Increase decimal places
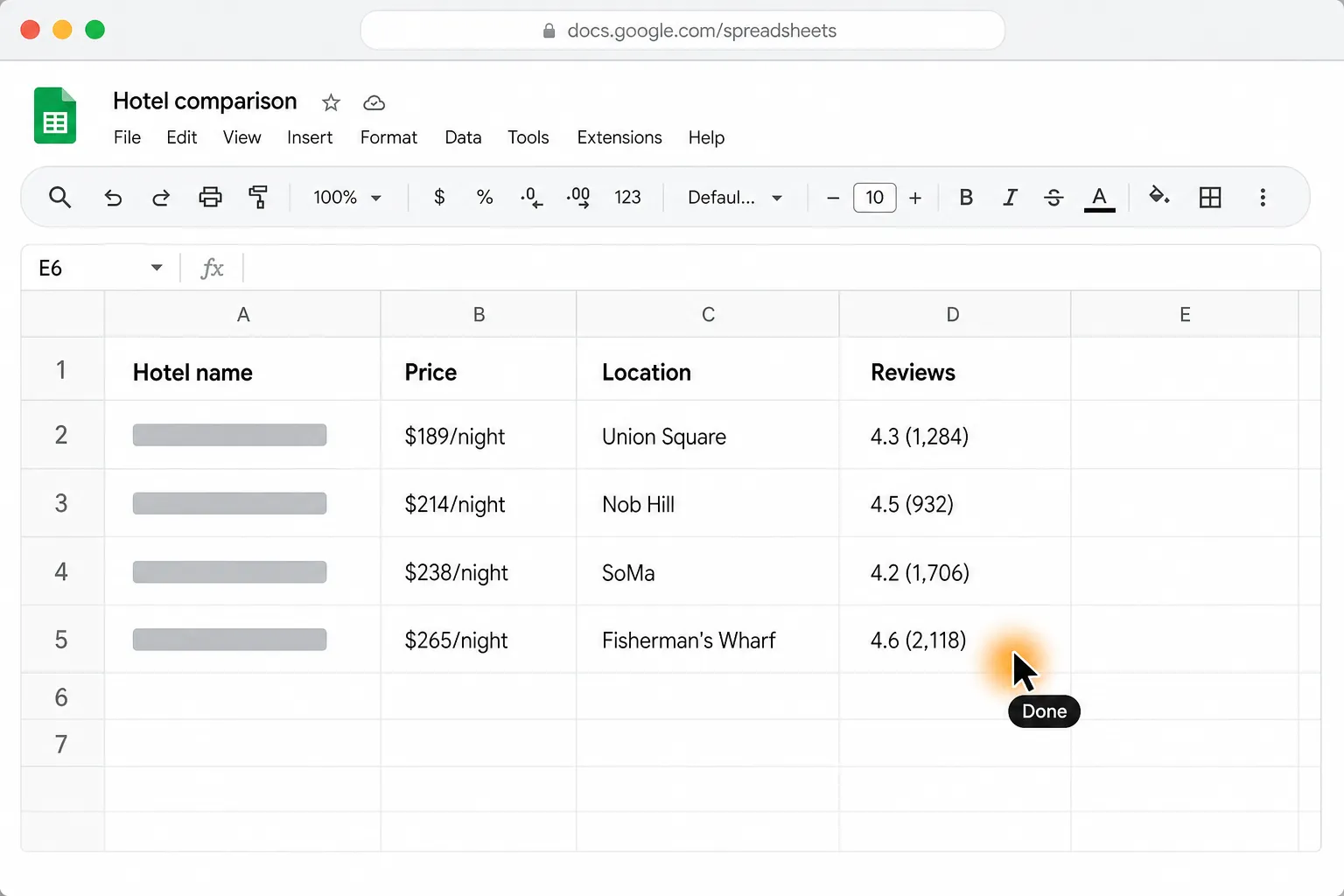The width and height of the screenshot is (1344, 896). 578,198
